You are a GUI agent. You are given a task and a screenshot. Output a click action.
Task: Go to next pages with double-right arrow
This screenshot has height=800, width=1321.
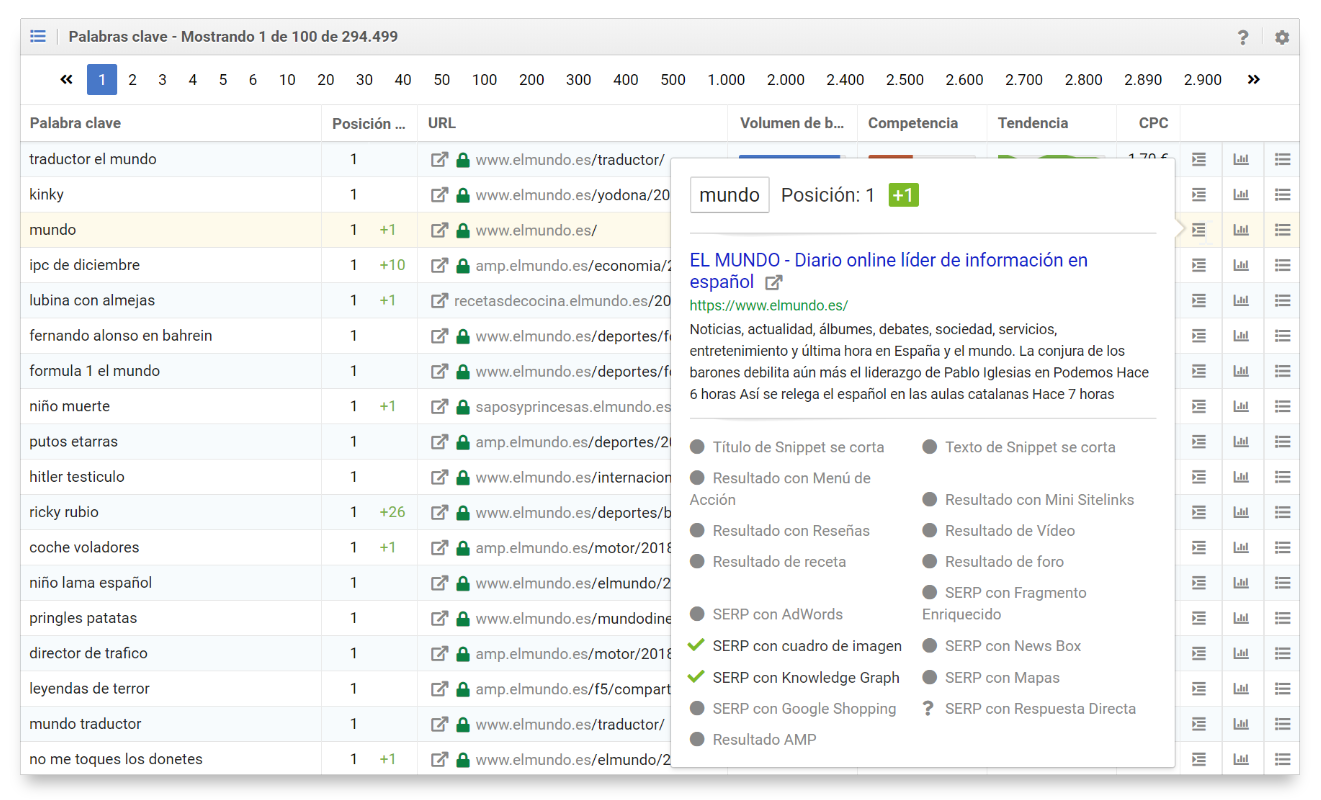1254,80
